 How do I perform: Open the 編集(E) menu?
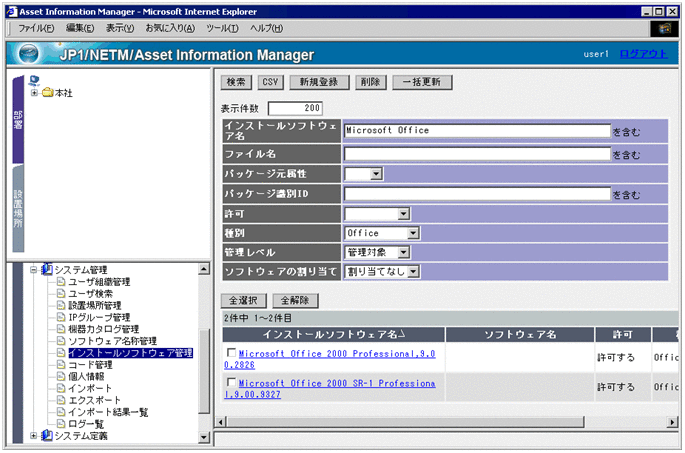[x=80, y=28]
